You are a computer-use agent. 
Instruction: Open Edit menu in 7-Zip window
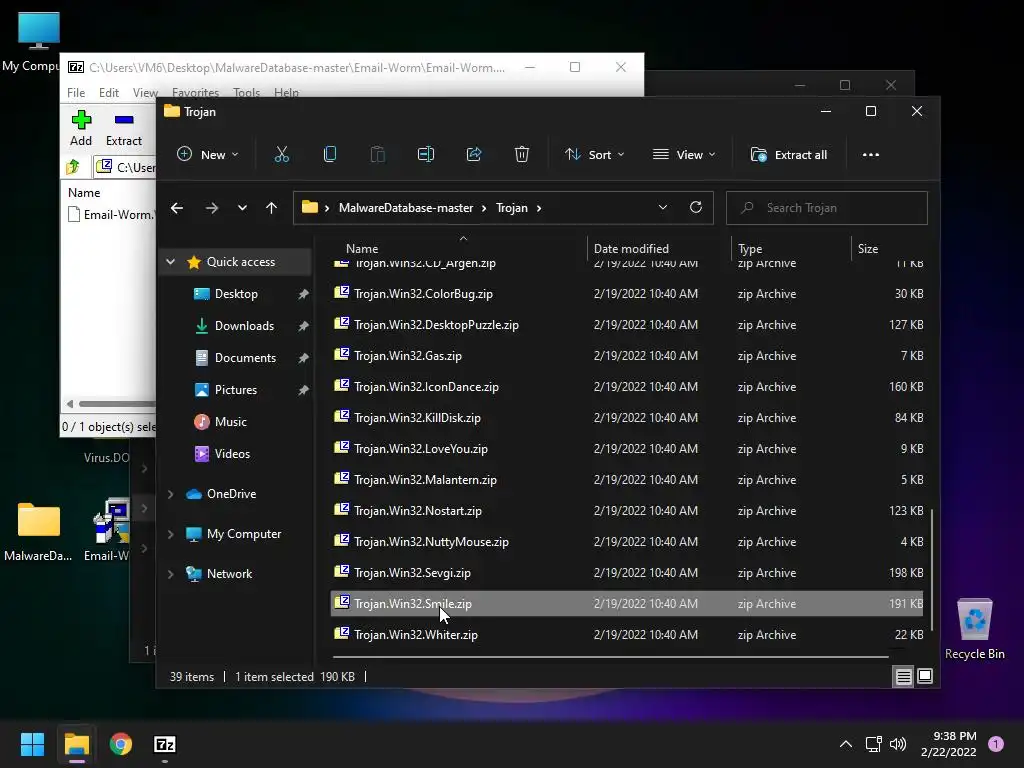tap(108, 93)
